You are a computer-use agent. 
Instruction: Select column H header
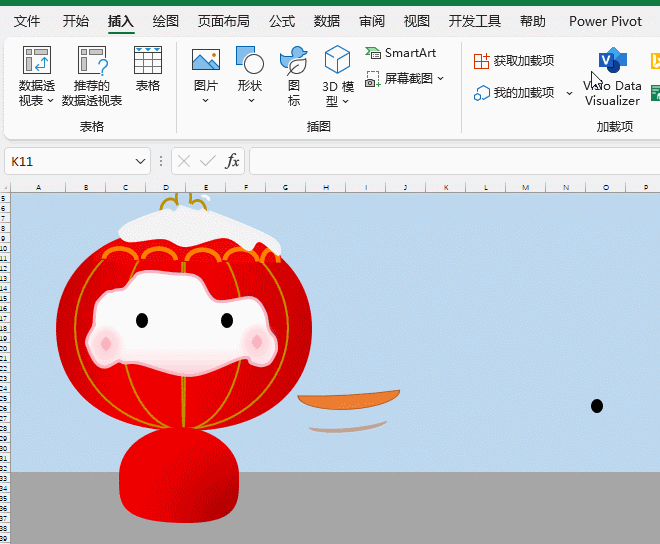[326, 187]
